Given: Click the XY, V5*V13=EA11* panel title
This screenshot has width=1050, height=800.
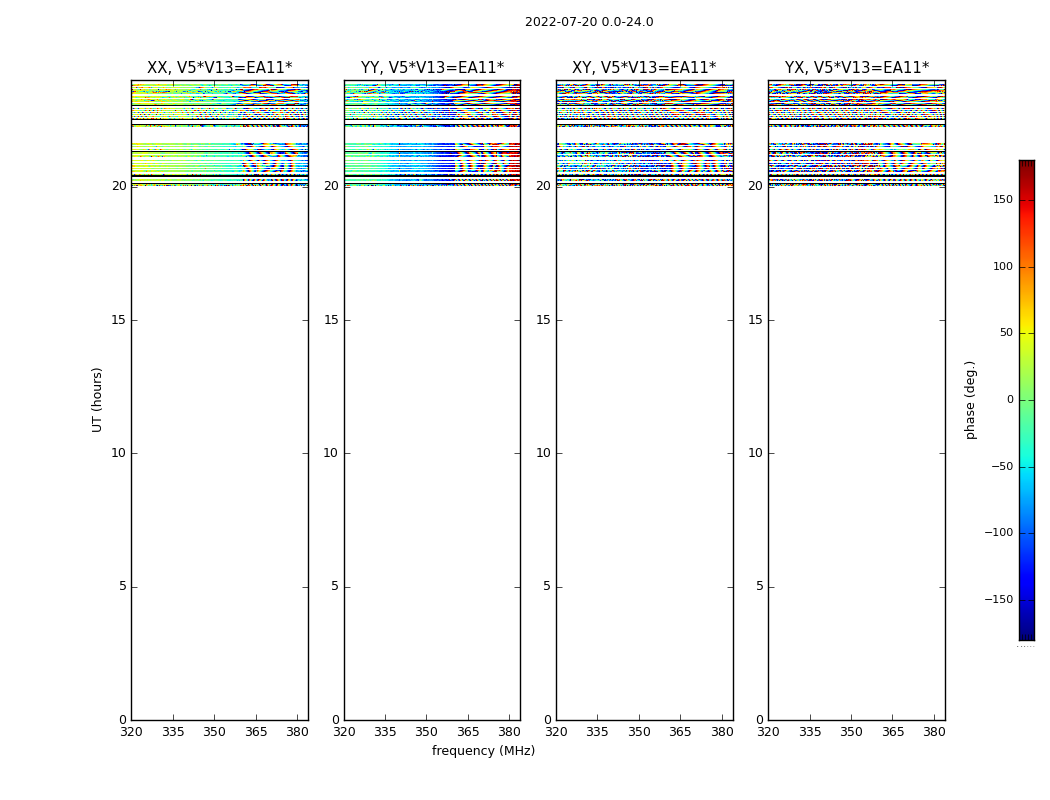Looking at the screenshot, I should click(x=644, y=68).
